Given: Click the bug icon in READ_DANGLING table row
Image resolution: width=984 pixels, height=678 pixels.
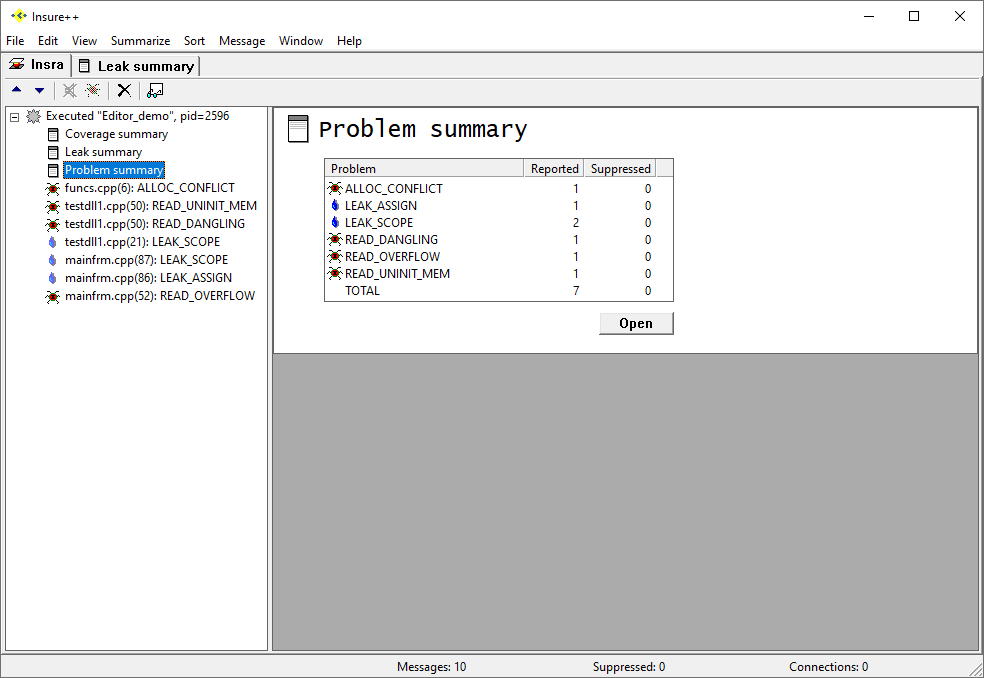Looking at the screenshot, I should (x=335, y=239).
